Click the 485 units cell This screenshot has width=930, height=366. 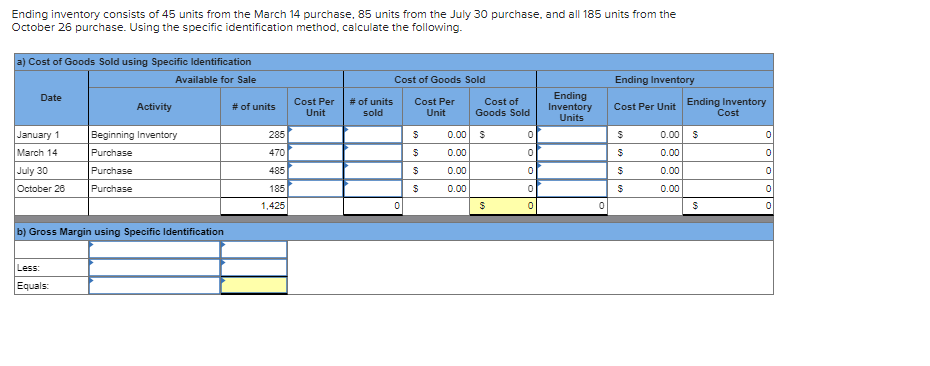coord(254,170)
